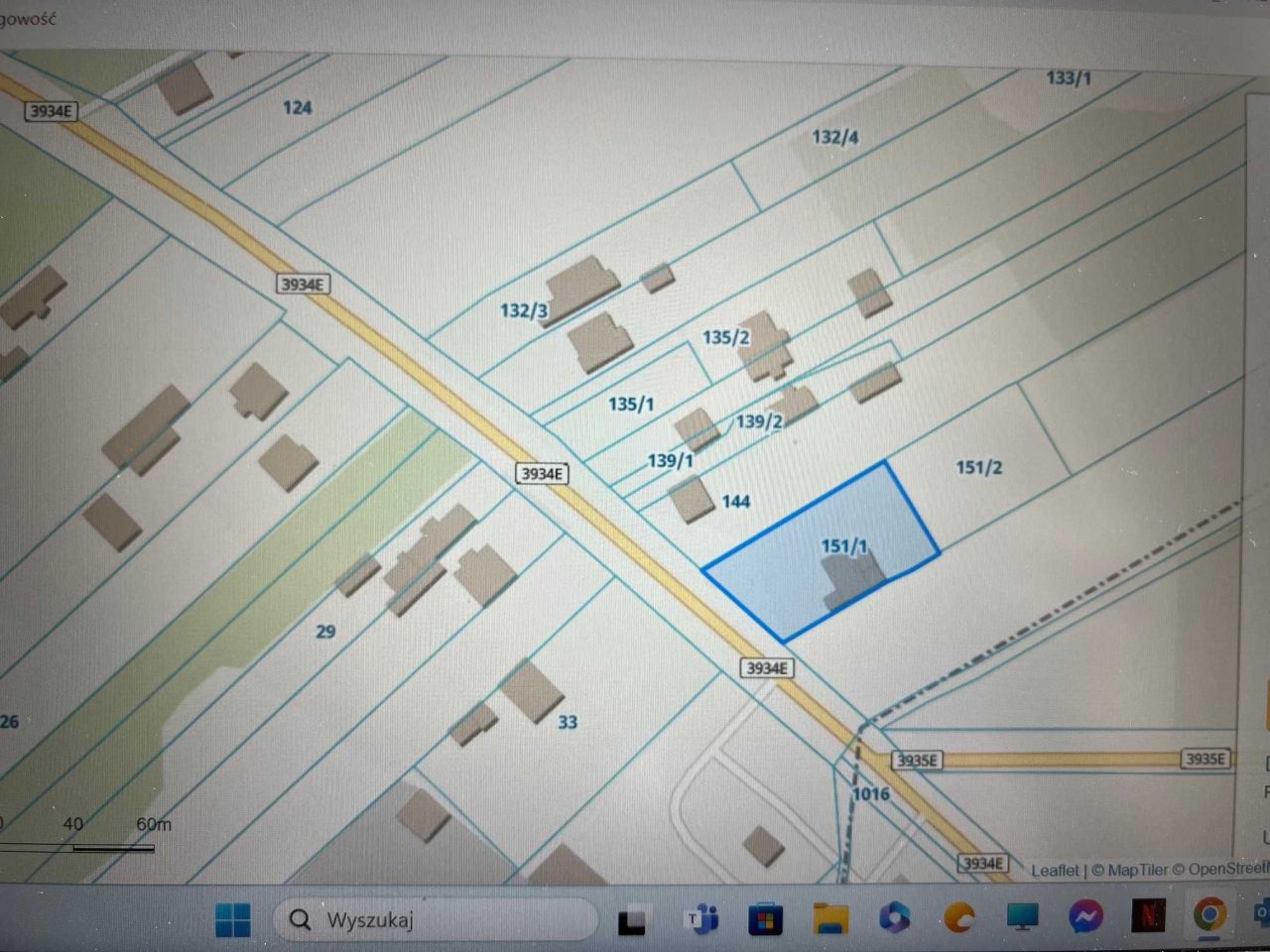This screenshot has width=1270, height=952.
Task: Click parcel label 1016
Action: (x=871, y=793)
